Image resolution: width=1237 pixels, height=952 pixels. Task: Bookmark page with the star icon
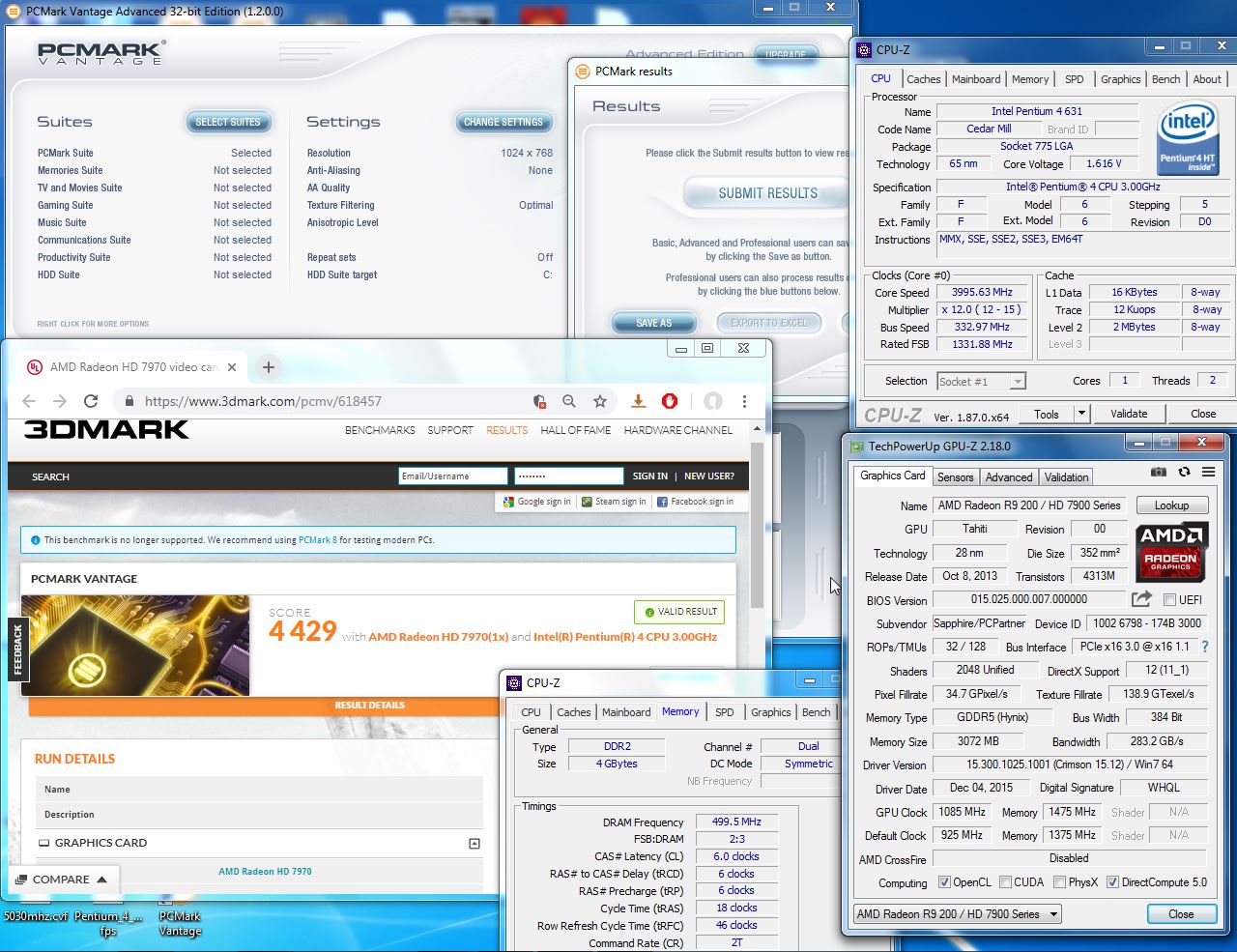click(x=600, y=401)
